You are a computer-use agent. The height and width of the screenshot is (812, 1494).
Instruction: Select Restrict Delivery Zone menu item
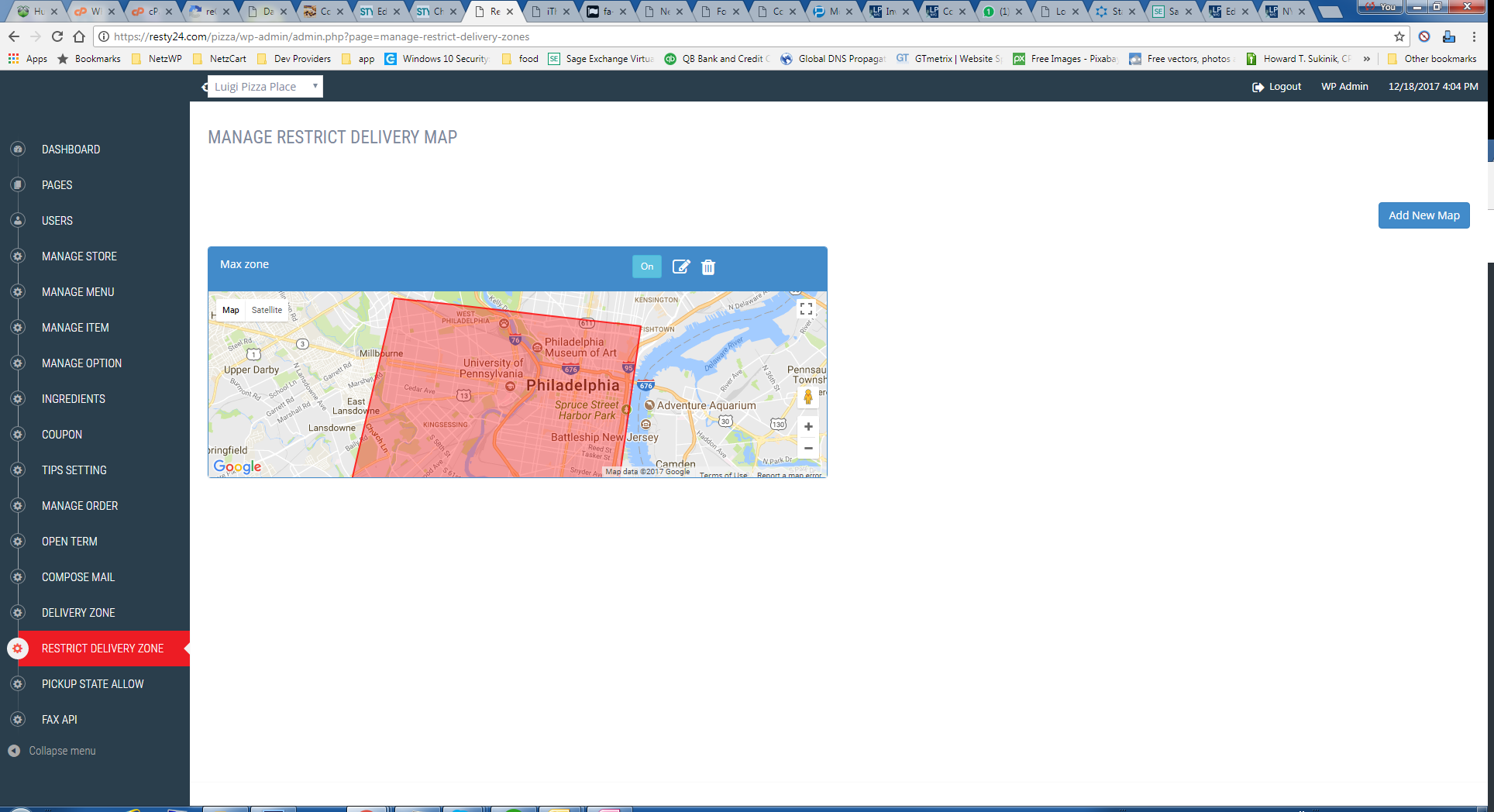click(95, 649)
